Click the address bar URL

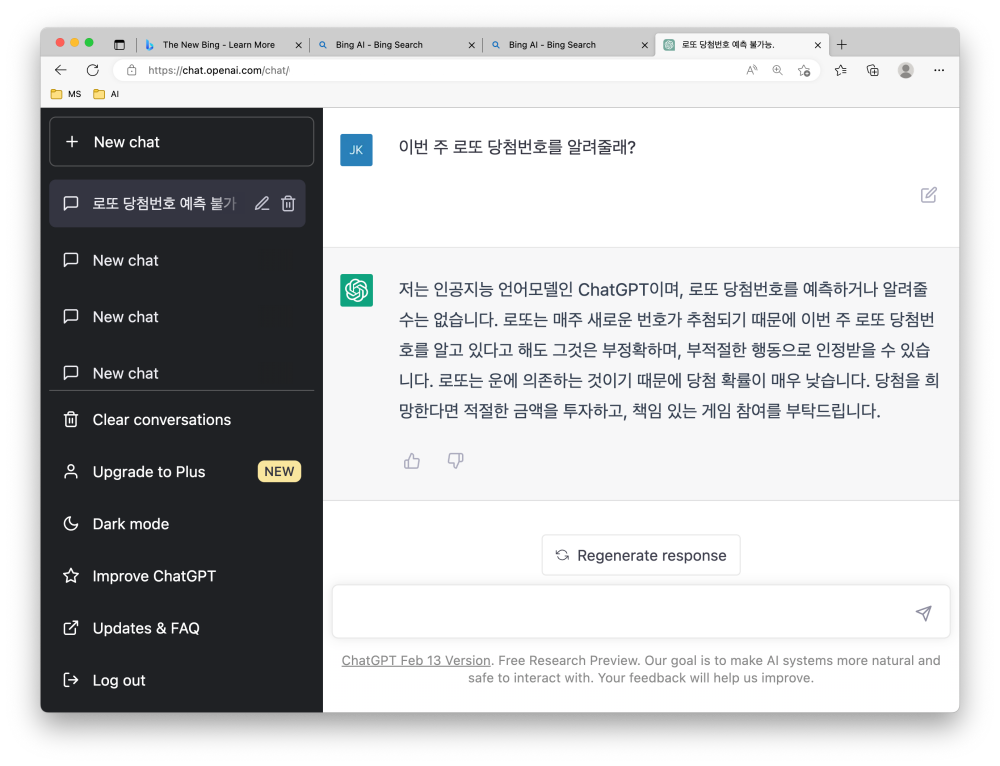pyautogui.click(x=219, y=70)
